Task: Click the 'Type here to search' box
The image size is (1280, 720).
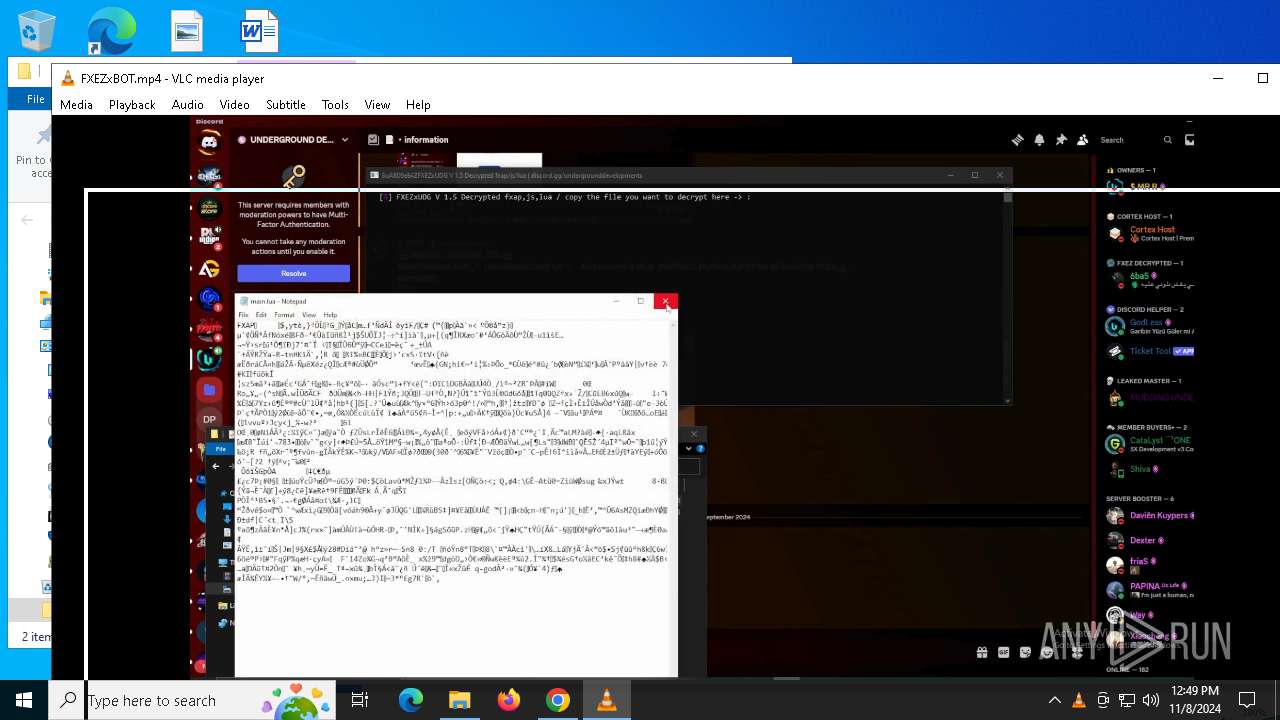Action: click(192, 700)
